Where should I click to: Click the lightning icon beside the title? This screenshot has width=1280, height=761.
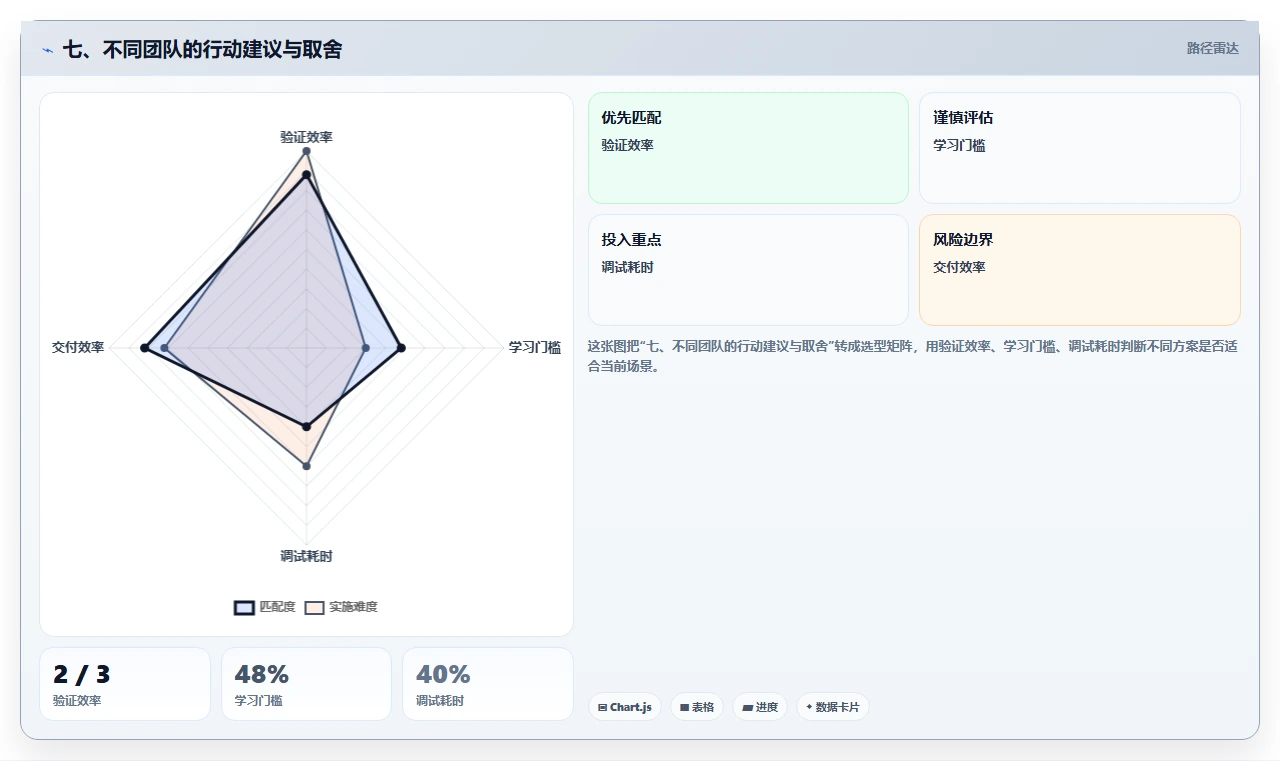point(47,50)
